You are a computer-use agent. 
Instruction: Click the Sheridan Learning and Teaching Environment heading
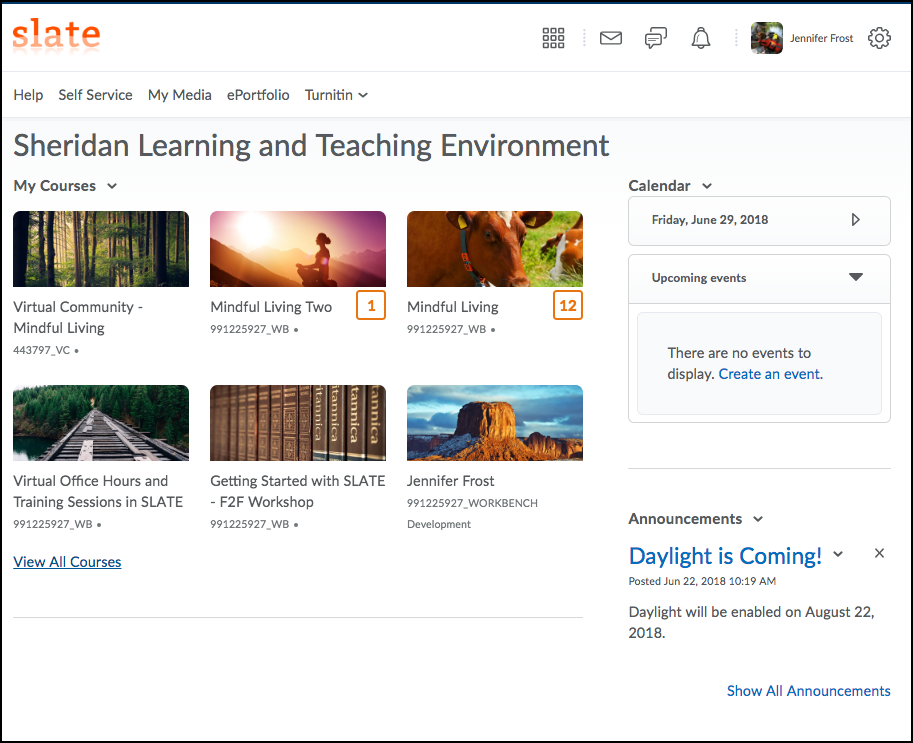(x=311, y=146)
